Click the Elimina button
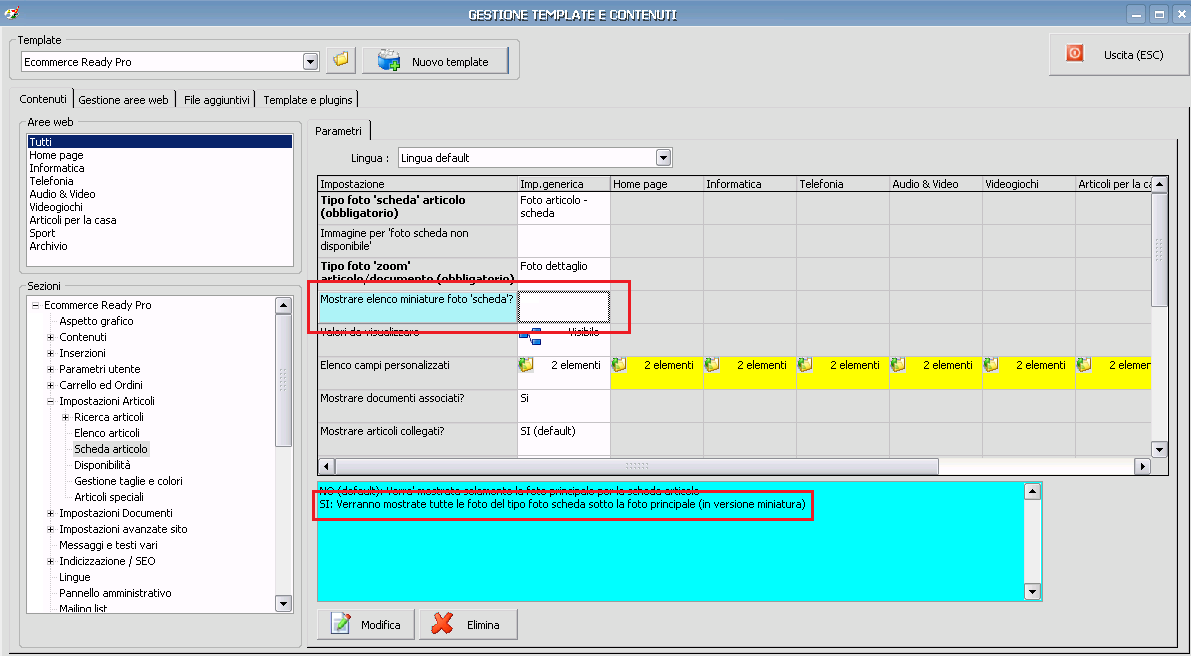 [468, 625]
